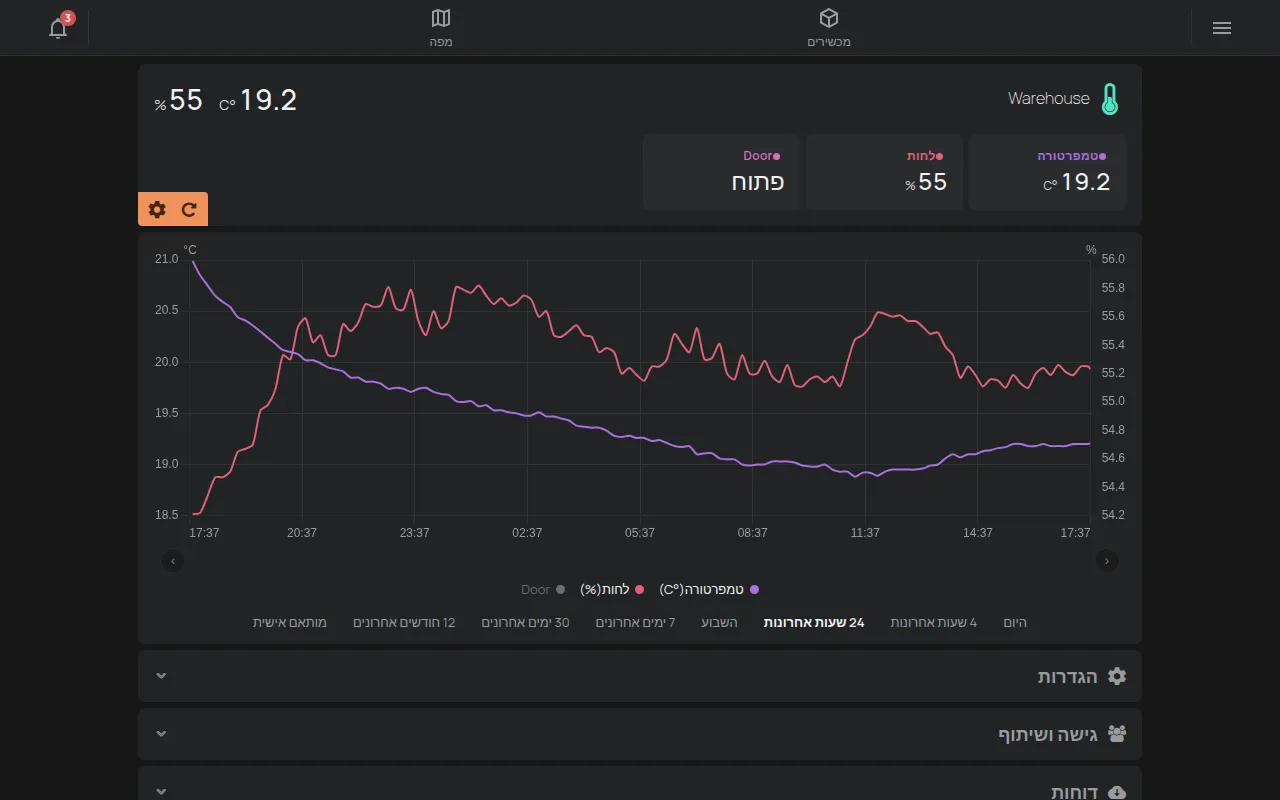Click the Door פתוח sensor card
The width and height of the screenshot is (1280, 800).
click(721, 172)
